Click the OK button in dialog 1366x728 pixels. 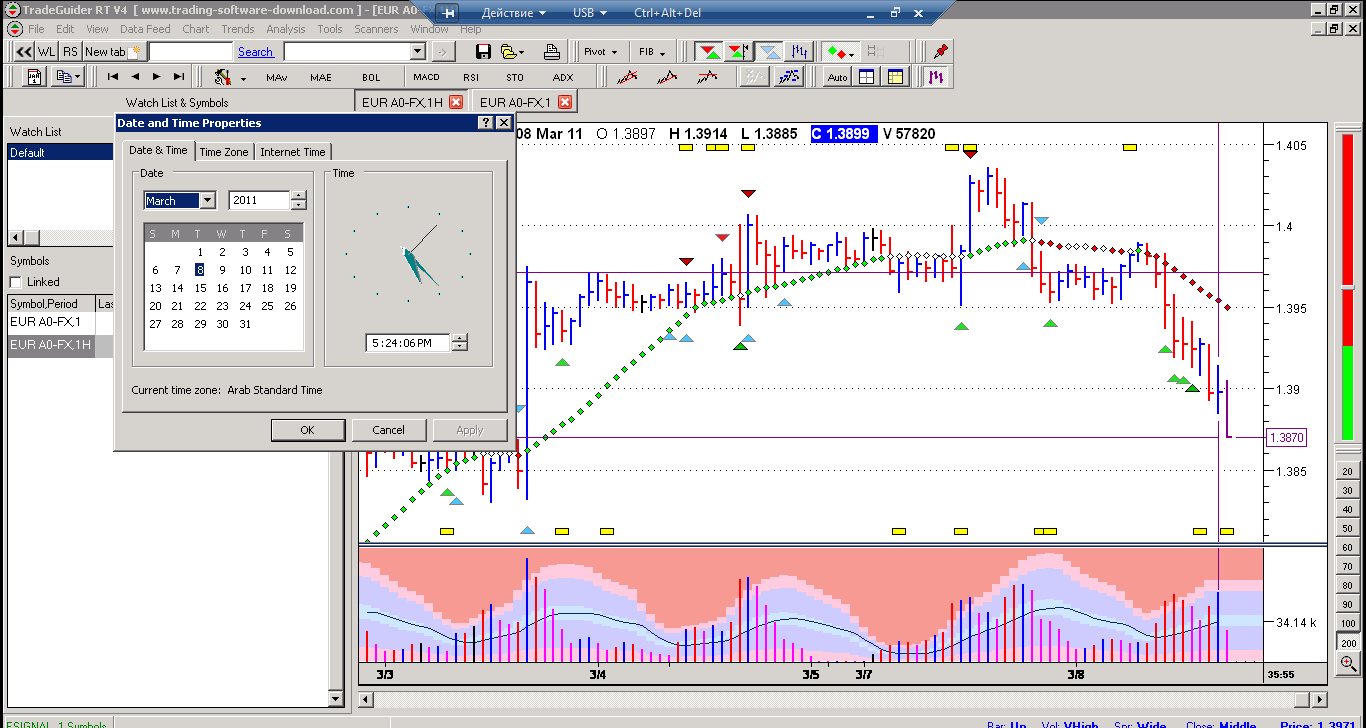pos(308,430)
